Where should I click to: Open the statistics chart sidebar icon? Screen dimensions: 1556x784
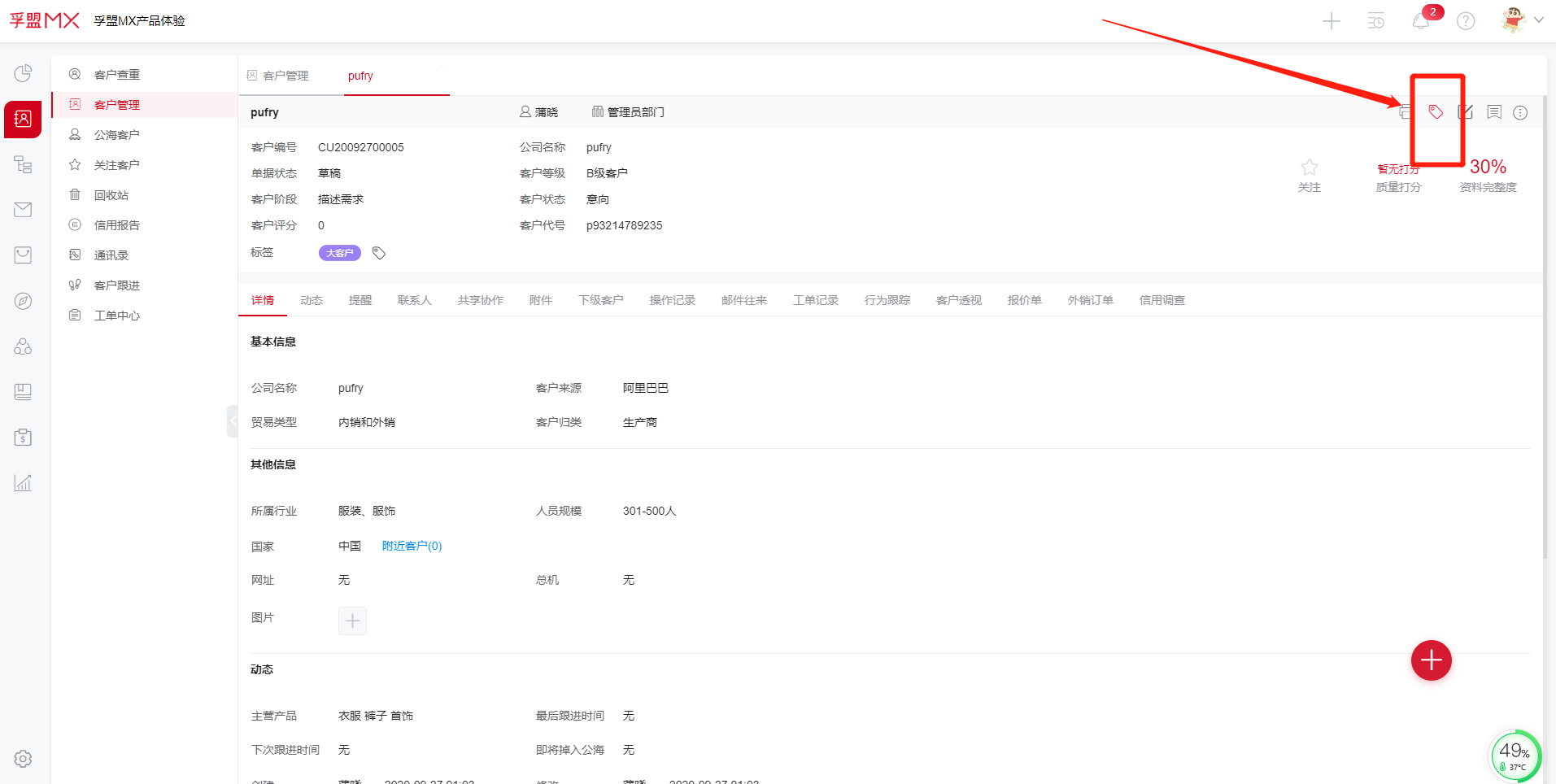[x=23, y=483]
